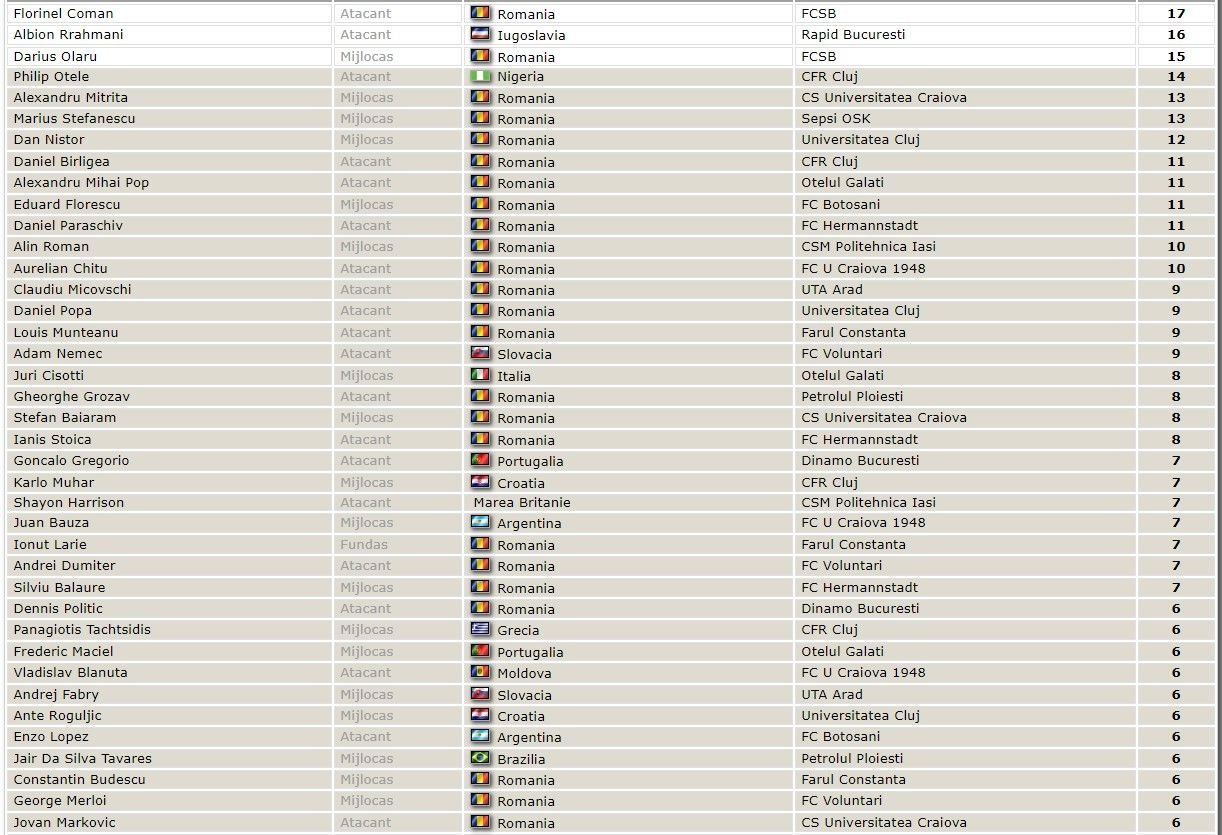This screenshot has width=1222, height=835.
Task: Click the Italia flag in Juri Cisotti row
Action: 481,376
